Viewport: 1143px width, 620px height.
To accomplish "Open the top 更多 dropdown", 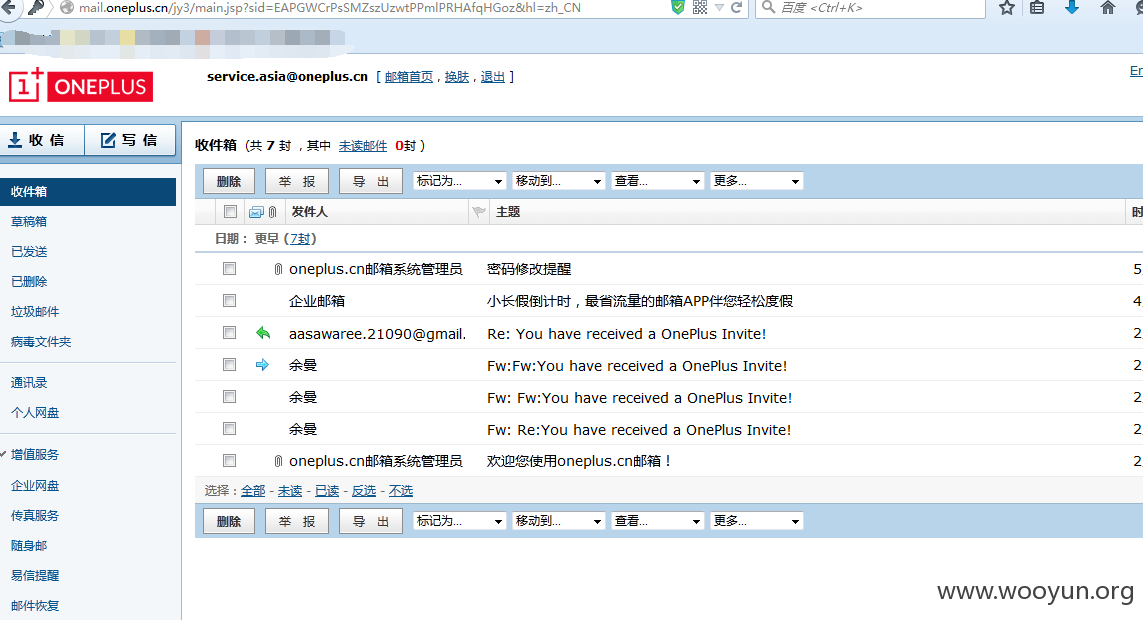I will click(757, 181).
